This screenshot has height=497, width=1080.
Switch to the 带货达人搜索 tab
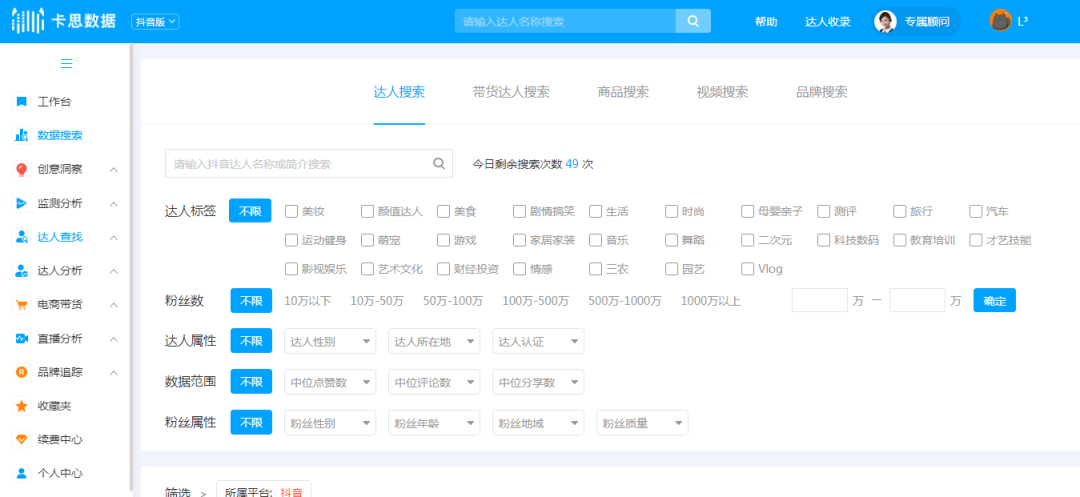point(511,92)
